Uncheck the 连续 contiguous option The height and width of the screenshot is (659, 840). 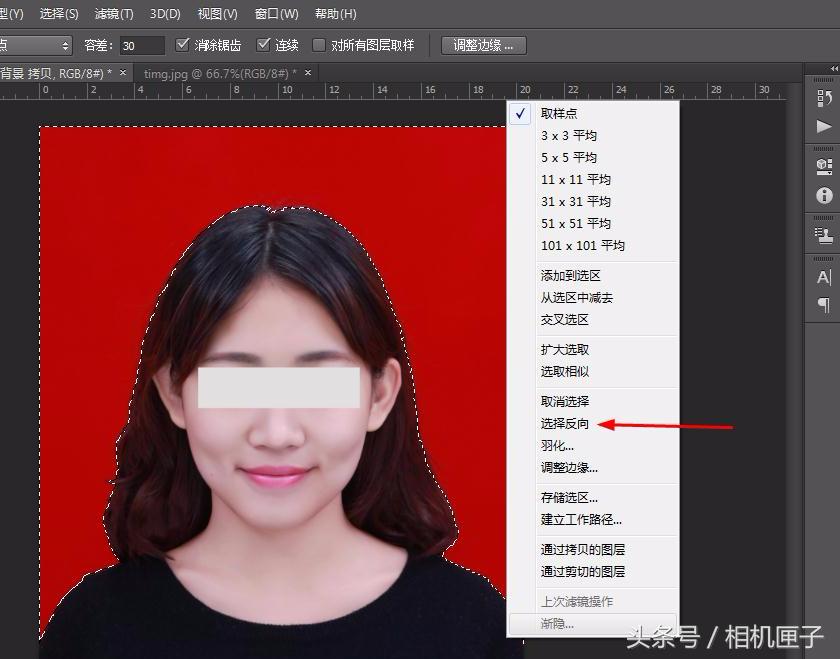click(262, 44)
